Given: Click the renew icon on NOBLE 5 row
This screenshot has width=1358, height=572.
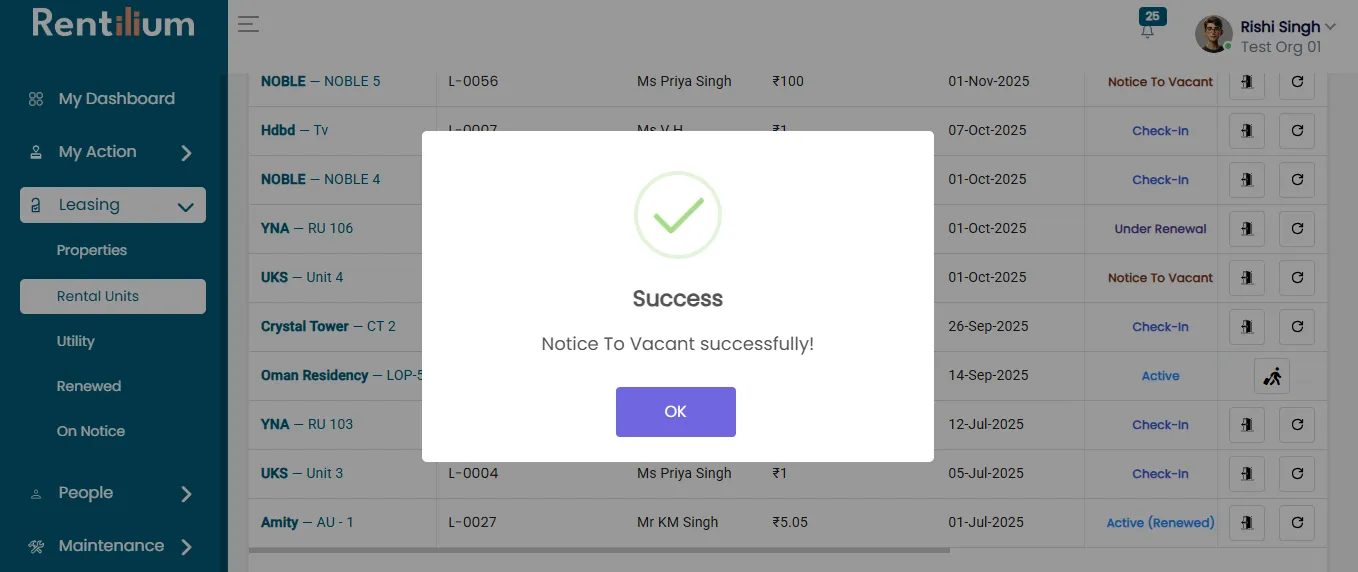Looking at the screenshot, I should tap(1297, 82).
